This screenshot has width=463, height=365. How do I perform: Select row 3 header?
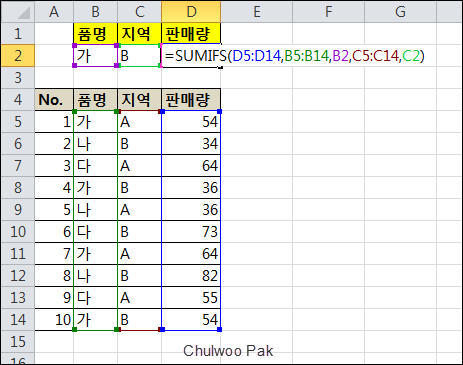tap(18, 78)
